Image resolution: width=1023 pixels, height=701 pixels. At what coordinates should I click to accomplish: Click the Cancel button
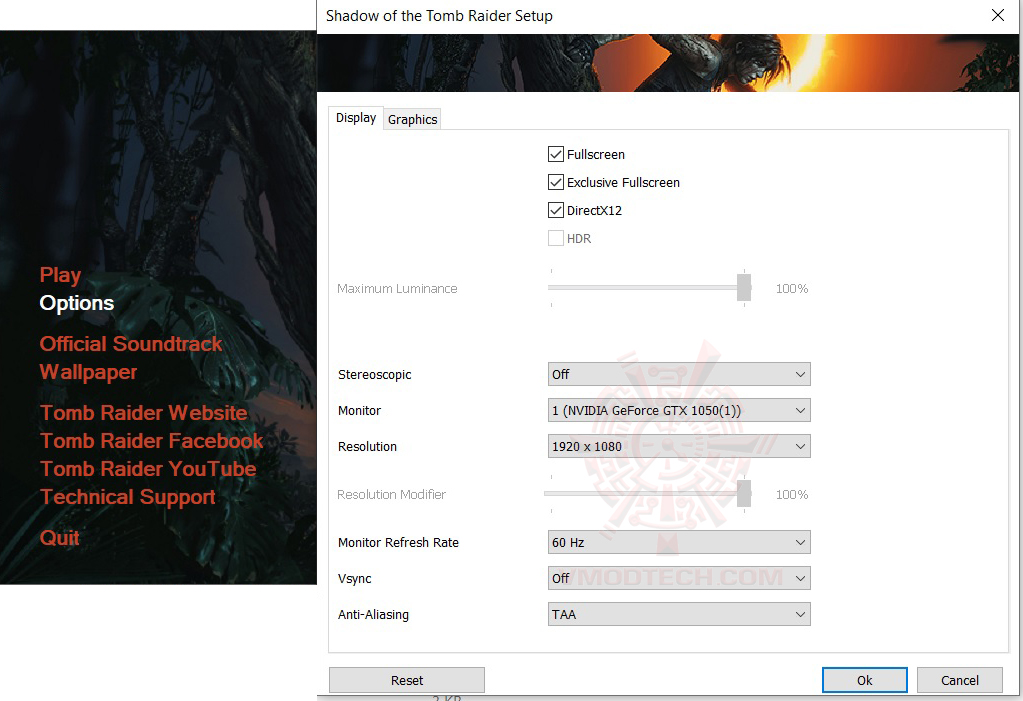(x=960, y=680)
